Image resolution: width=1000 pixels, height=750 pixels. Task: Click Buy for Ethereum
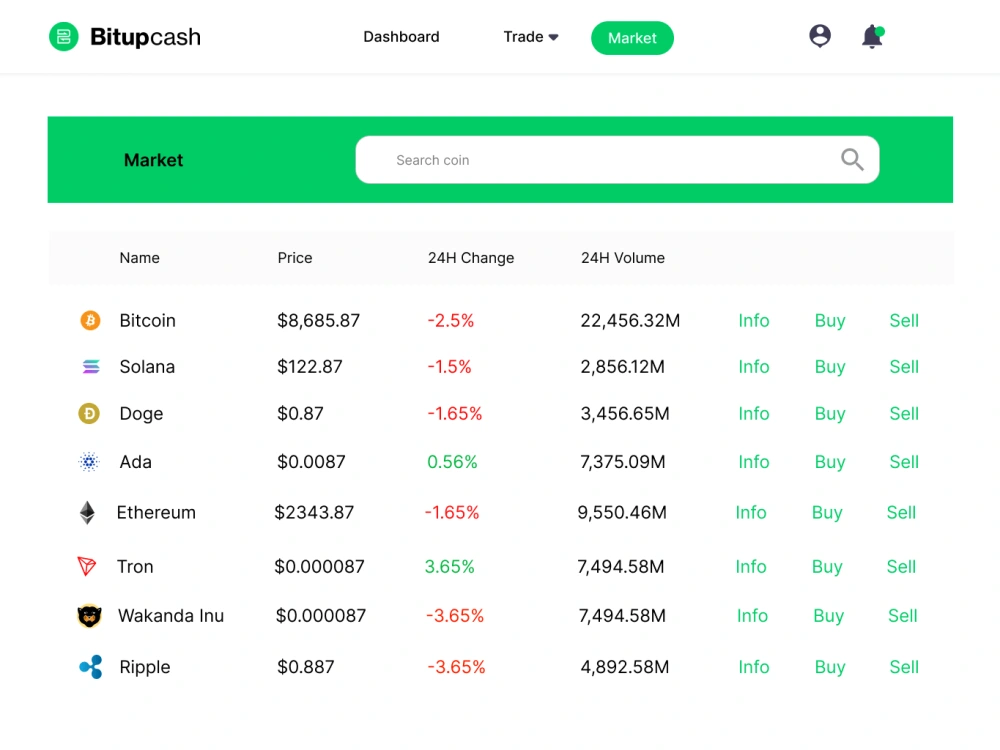tap(827, 513)
